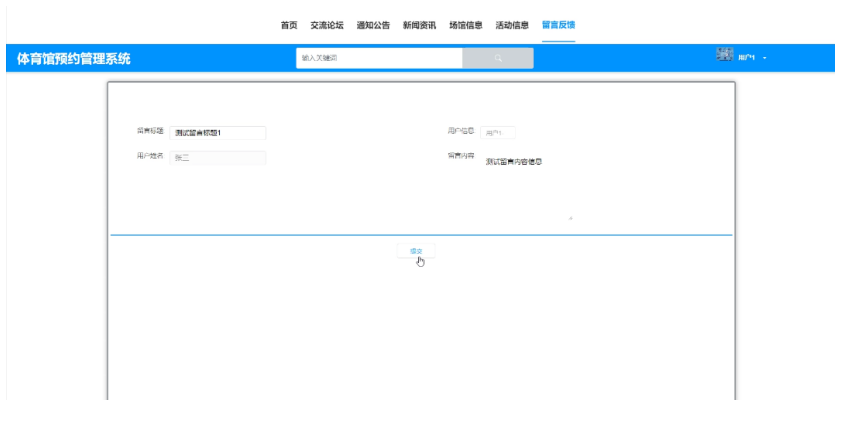Open the 场馆信息 tab

coord(466,25)
